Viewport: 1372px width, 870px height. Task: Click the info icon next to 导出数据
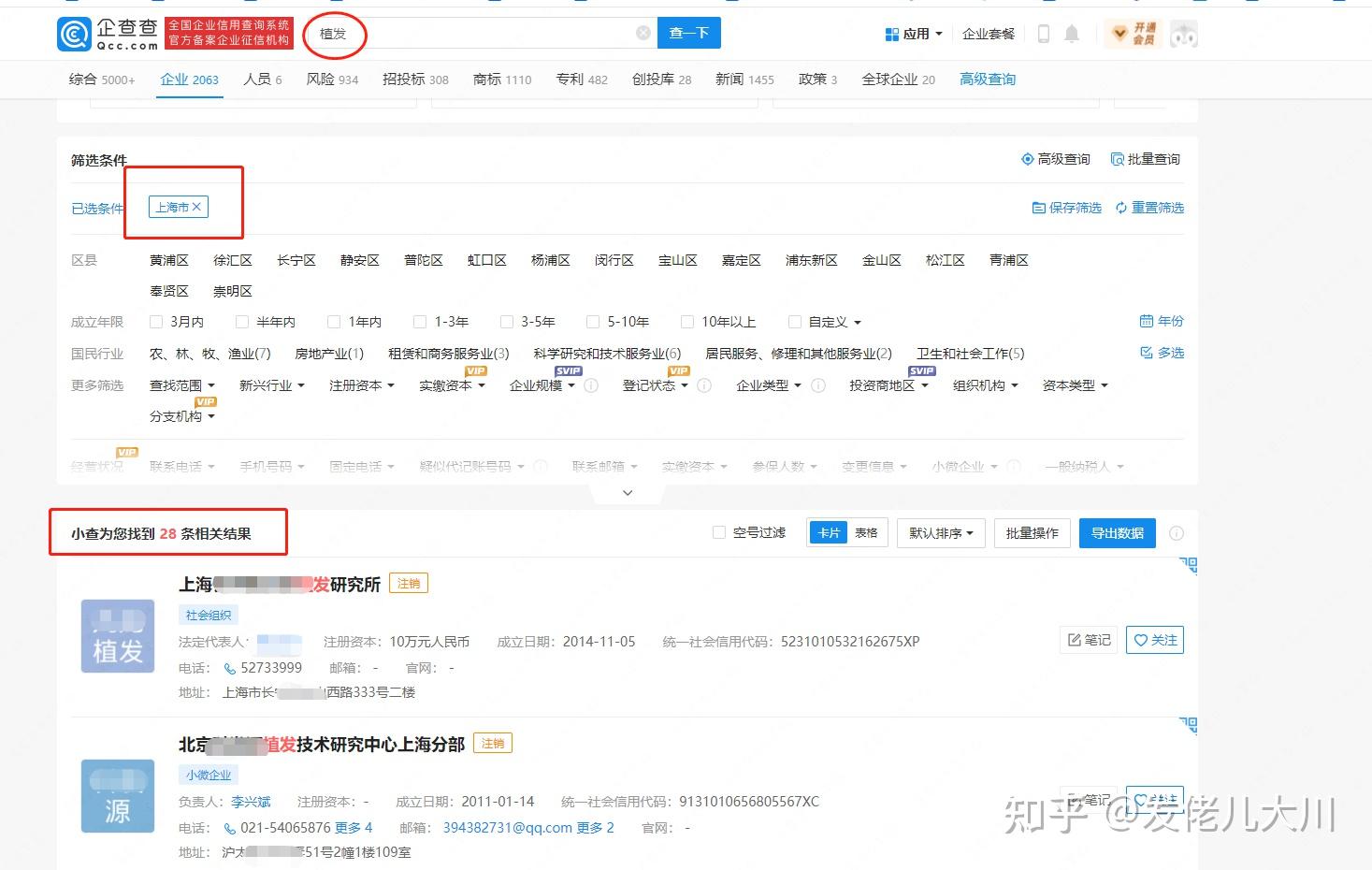click(x=1177, y=533)
